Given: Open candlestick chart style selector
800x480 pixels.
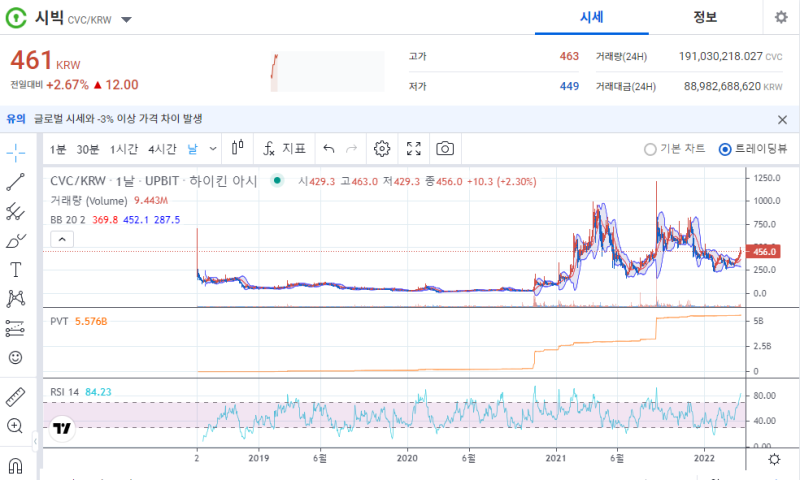Looking at the screenshot, I should tap(238, 148).
